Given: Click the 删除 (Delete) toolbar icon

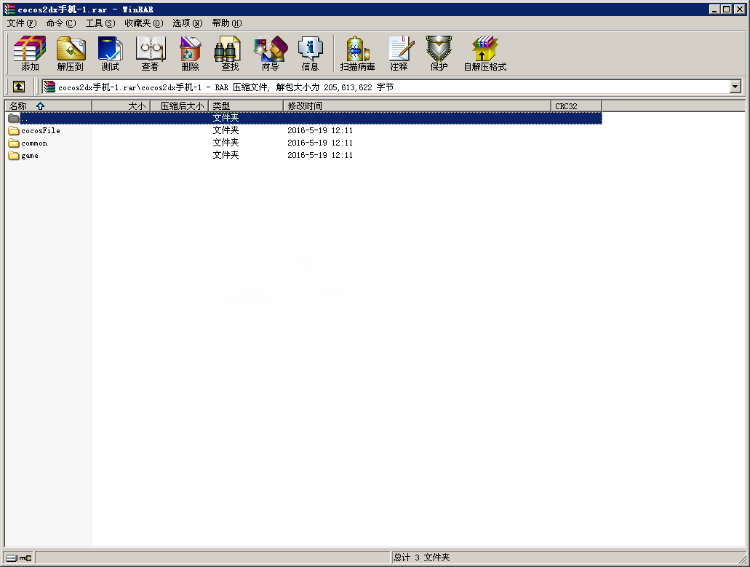Looking at the screenshot, I should [190, 53].
